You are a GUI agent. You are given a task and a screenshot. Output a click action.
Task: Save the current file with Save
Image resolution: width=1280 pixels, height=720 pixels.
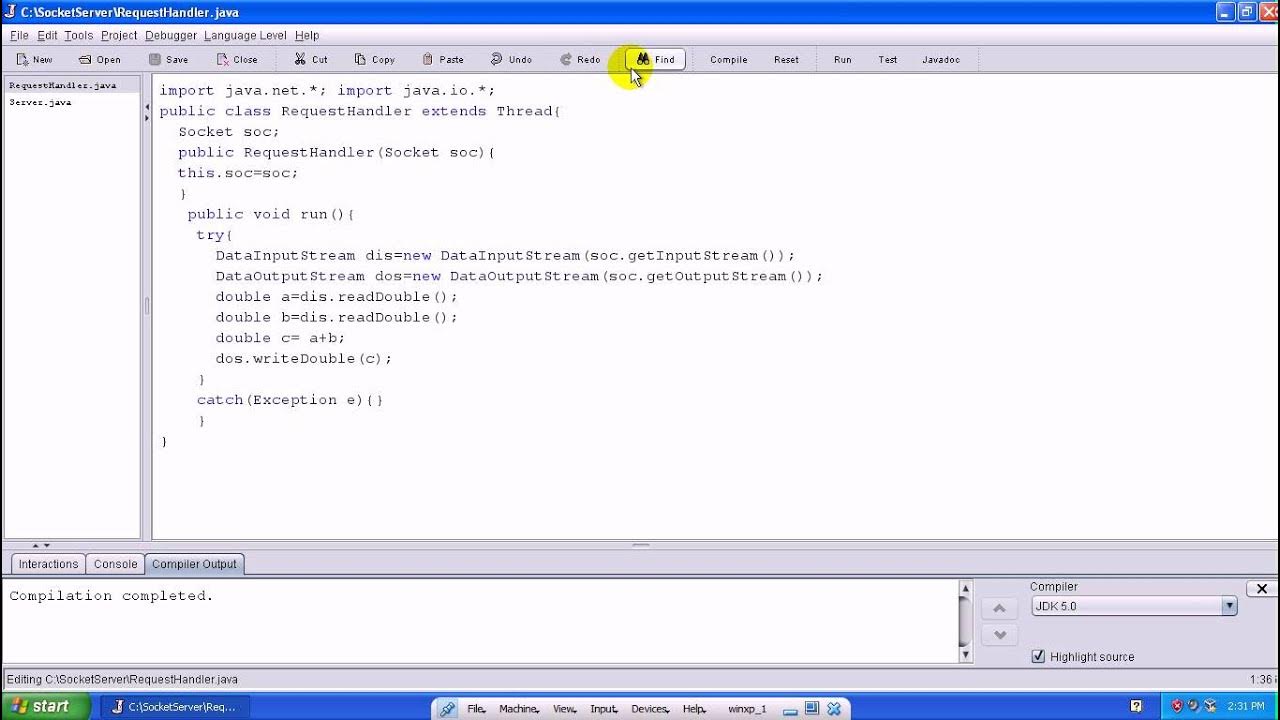pyautogui.click(x=168, y=60)
